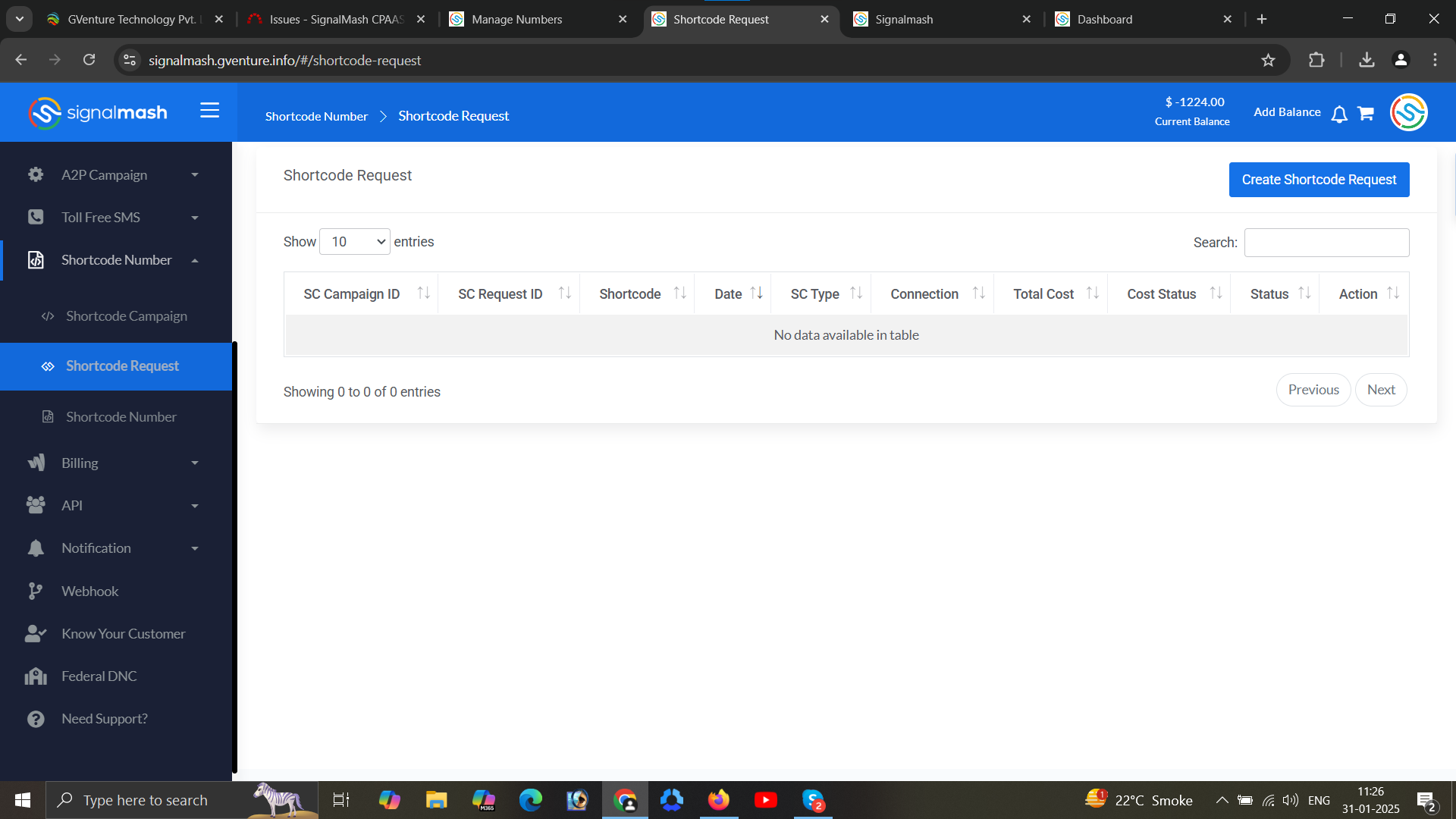
Task: Click the Billing sidebar icon
Action: pyautogui.click(x=36, y=463)
